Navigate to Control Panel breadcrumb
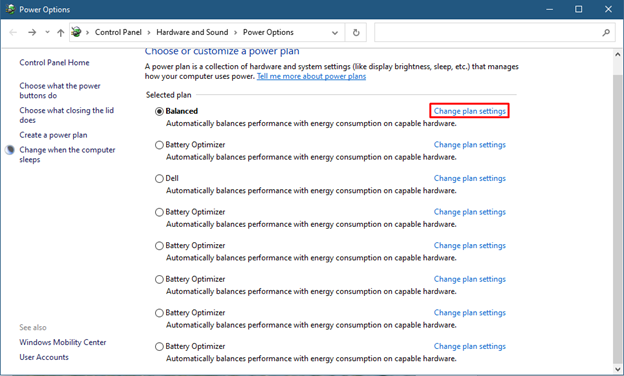The image size is (624, 376). pos(118,32)
